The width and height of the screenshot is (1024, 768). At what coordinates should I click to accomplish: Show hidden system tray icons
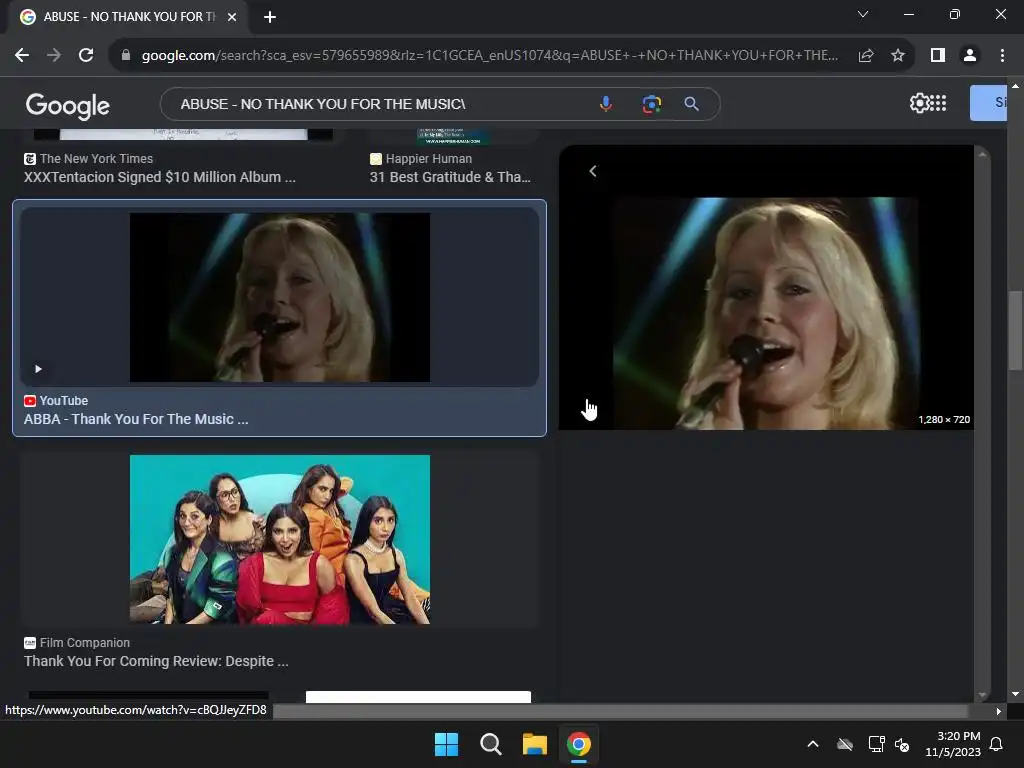813,744
